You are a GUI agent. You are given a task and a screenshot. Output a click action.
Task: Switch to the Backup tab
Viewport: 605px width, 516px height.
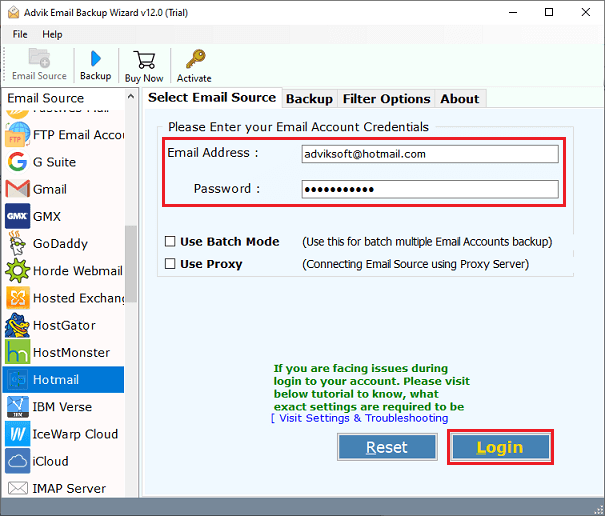pyautogui.click(x=309, y=99)
